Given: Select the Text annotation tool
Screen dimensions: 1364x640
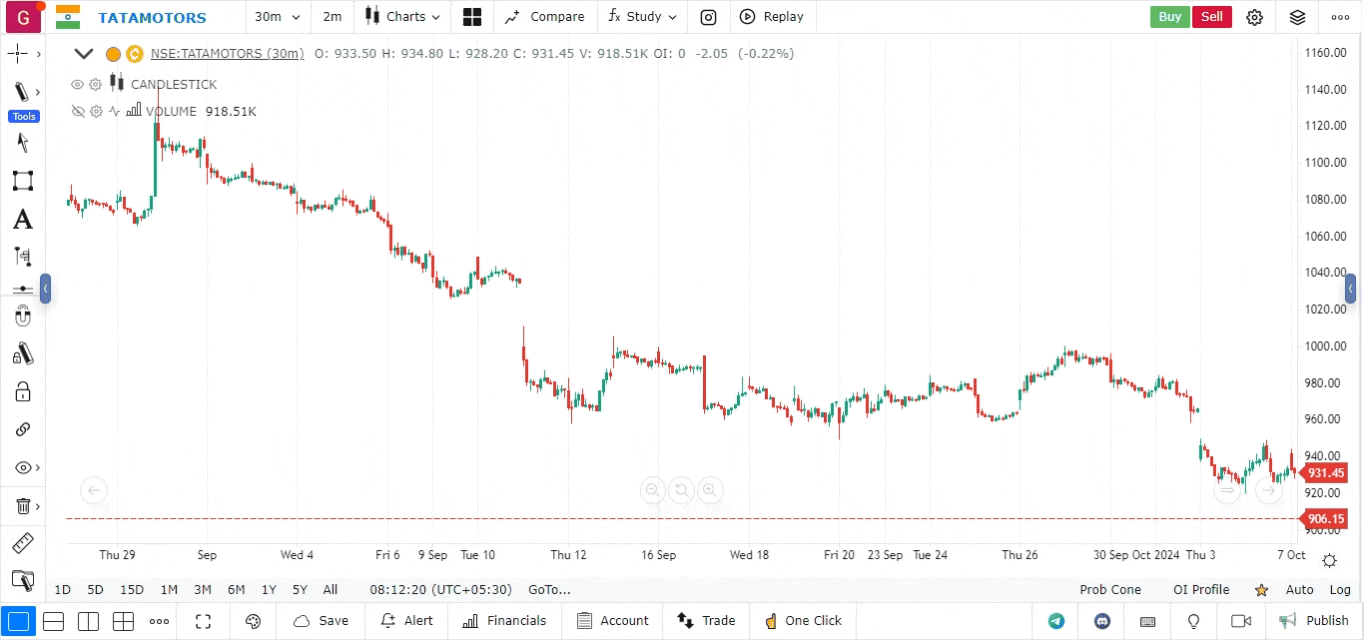Looking at the screenshot, I should click(x=22, y=219).
